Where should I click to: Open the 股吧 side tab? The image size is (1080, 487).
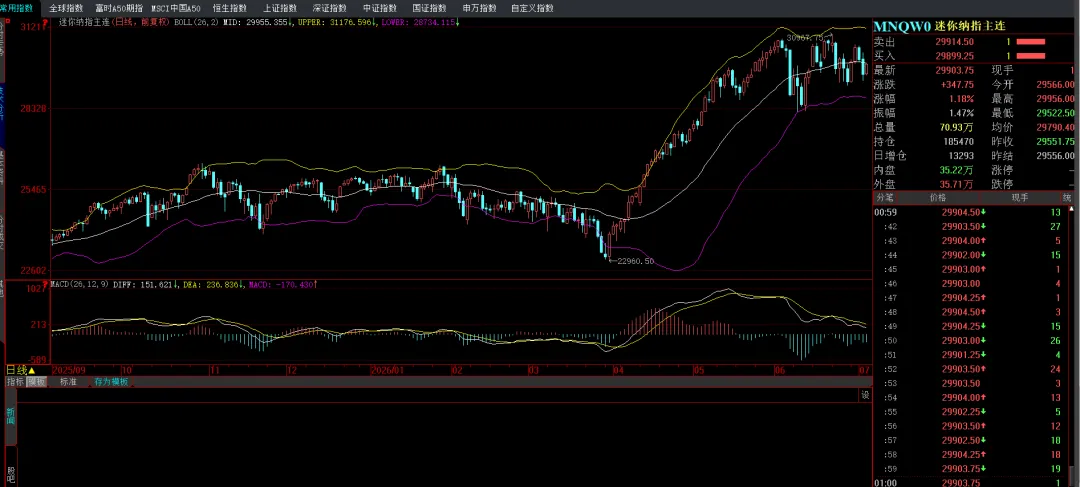pyautogui.click(x=10, y=475)
